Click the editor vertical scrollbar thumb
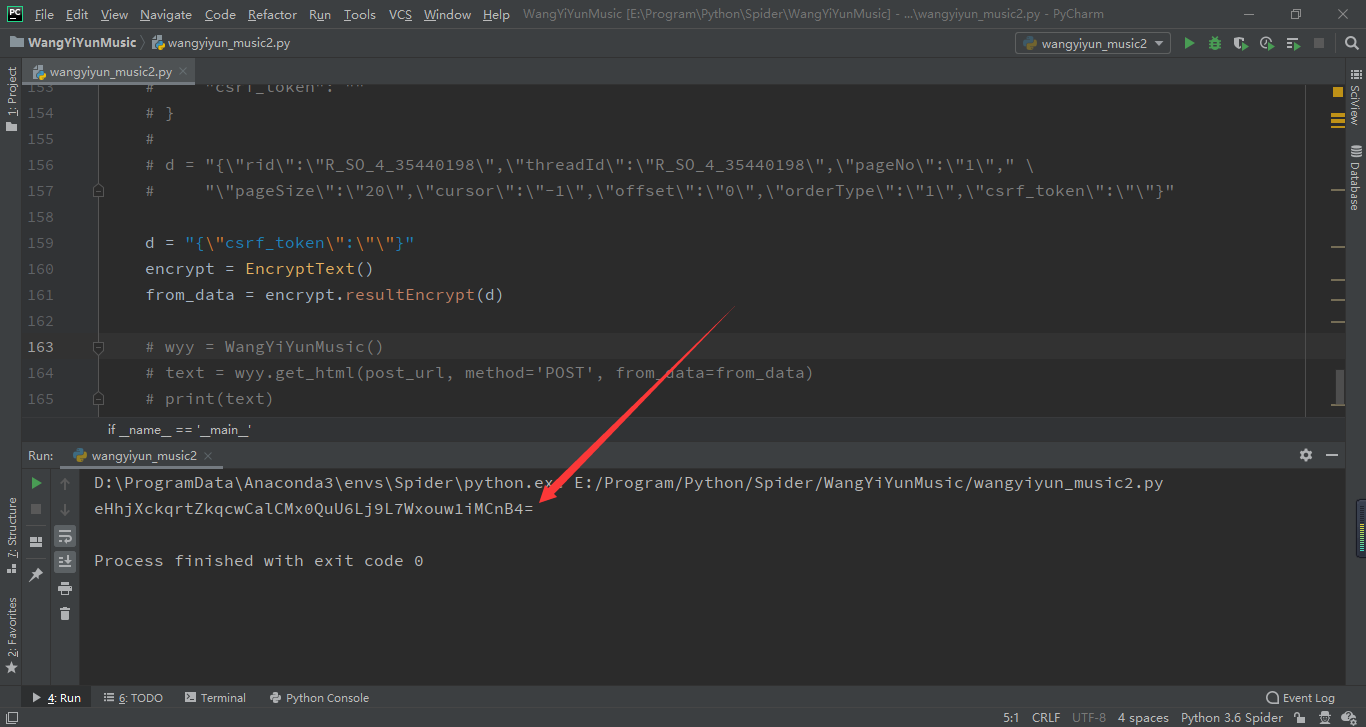This screenshot has width=1366, height=727. (x=1339, y=388)
